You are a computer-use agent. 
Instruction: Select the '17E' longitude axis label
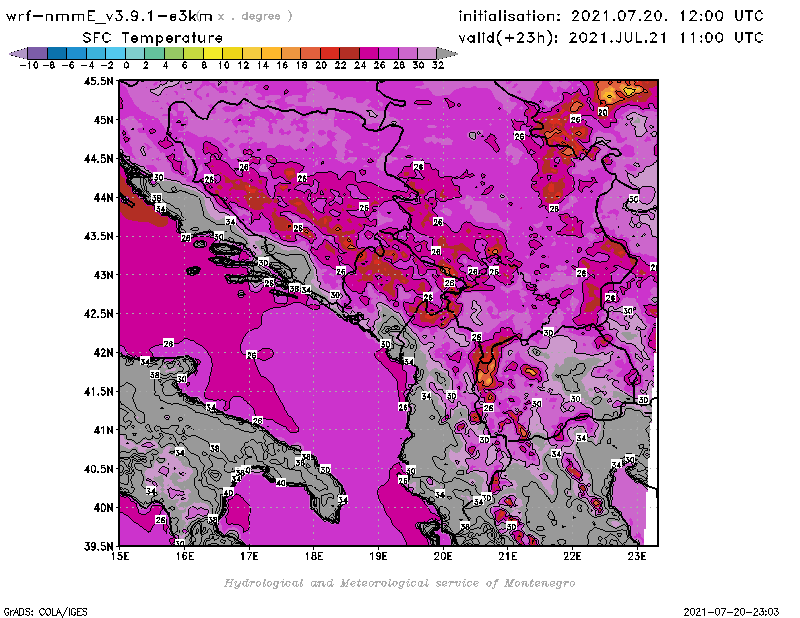[x=249, y=556]
